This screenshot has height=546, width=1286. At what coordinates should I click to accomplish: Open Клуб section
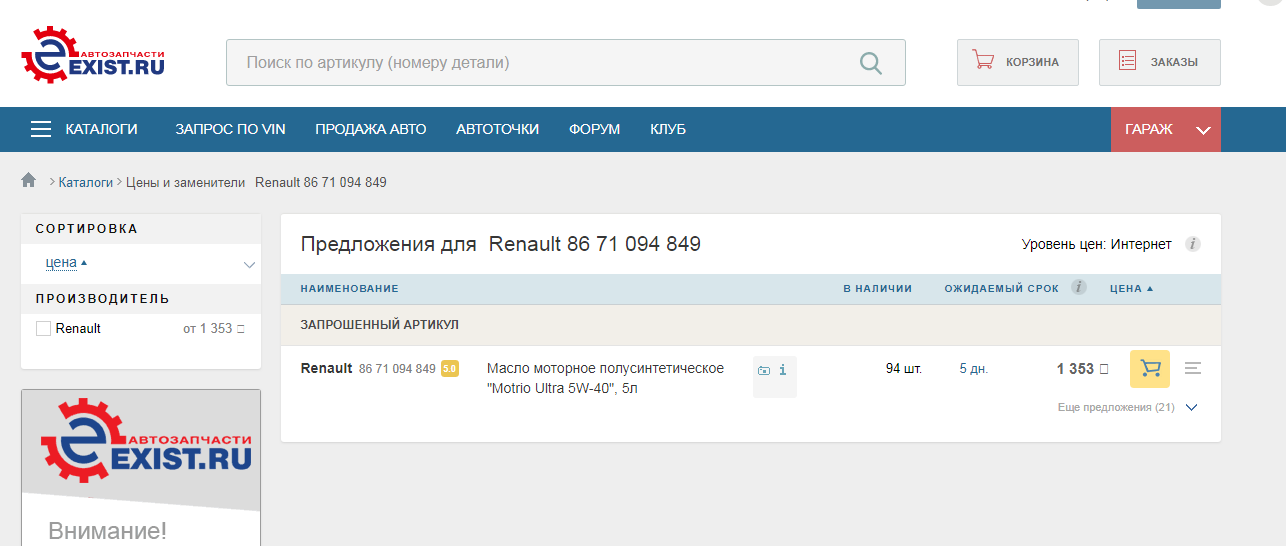click(668, 129)
